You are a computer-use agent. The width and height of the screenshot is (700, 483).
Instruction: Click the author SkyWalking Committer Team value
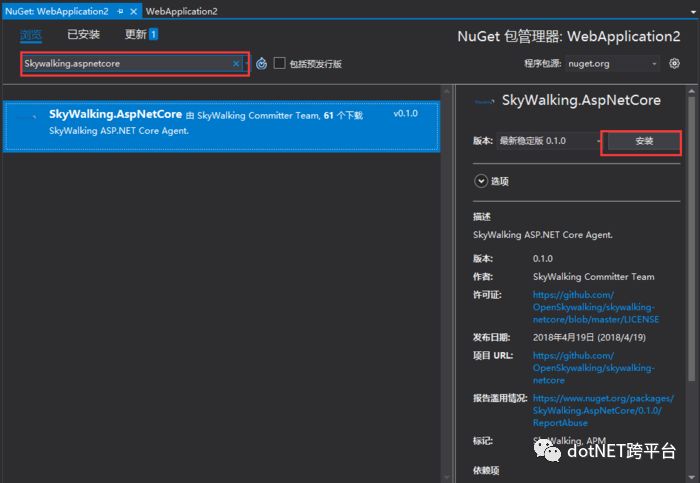click(593, 276)
